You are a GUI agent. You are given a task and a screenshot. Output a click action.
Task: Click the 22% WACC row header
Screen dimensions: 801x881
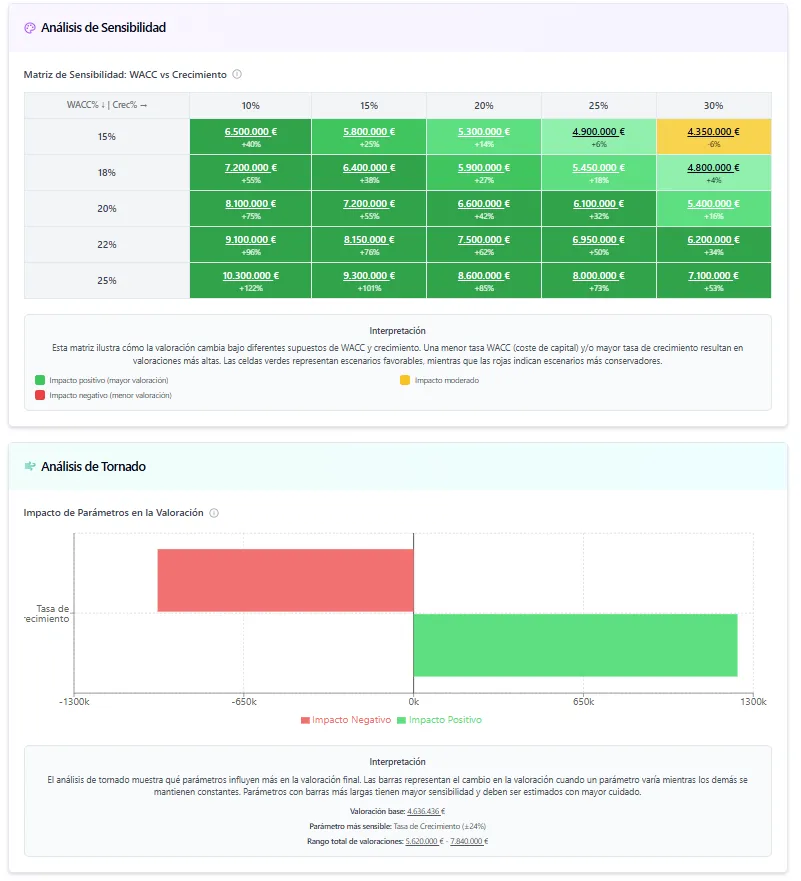point(106,245)
